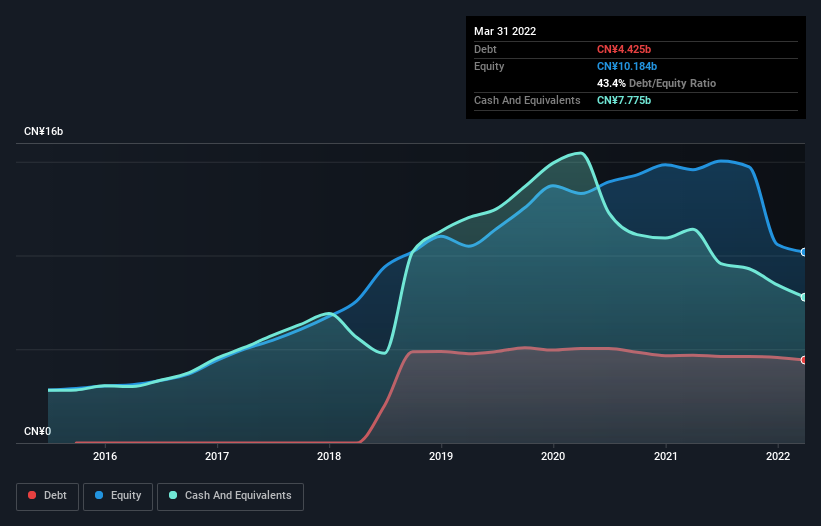Click the Mar 31 2022 tooltip date
821x526 pixels.
505,31
